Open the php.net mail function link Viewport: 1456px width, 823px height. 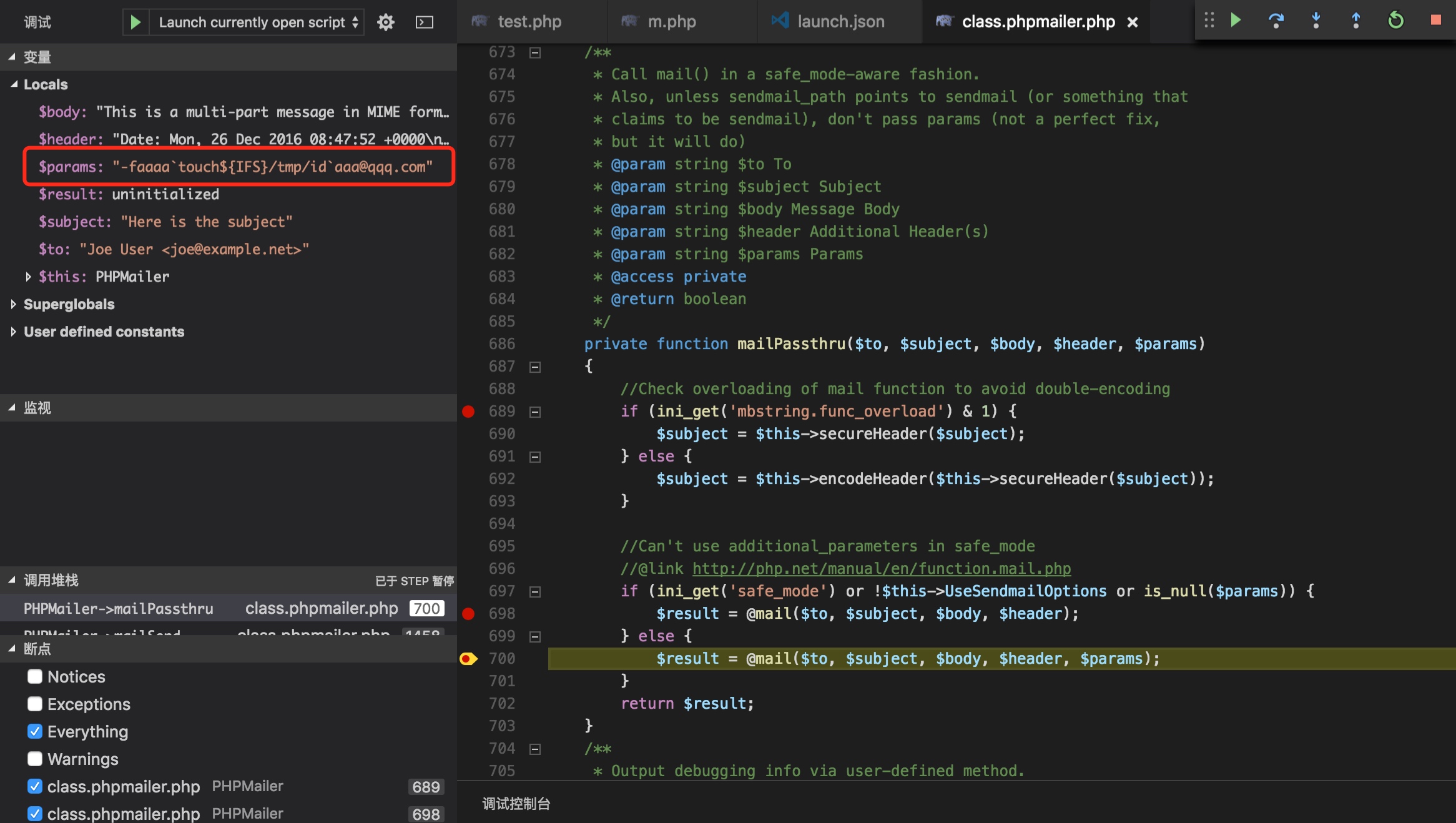[x=882, y=569]
